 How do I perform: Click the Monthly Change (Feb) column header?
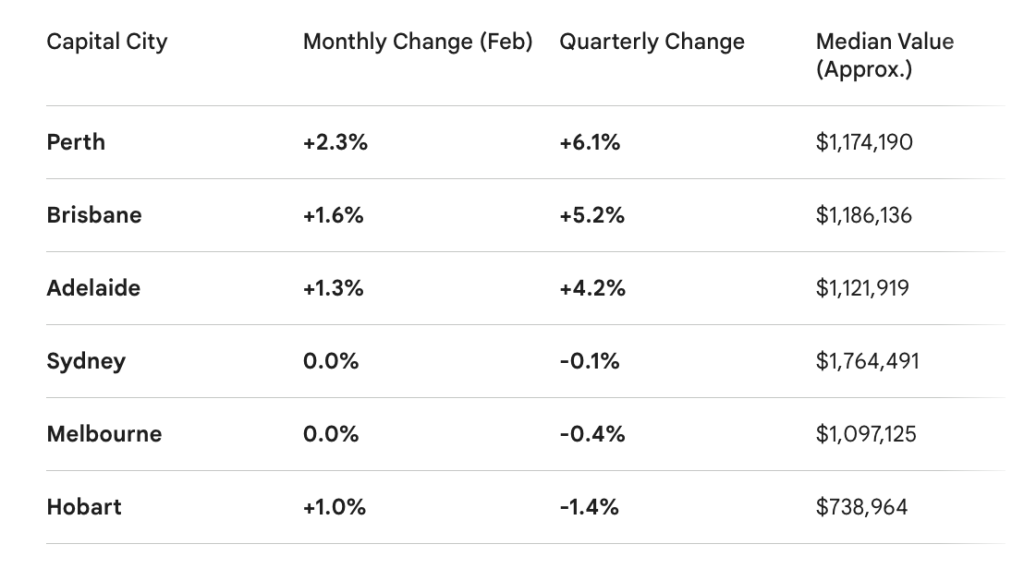tap(418, 42)
